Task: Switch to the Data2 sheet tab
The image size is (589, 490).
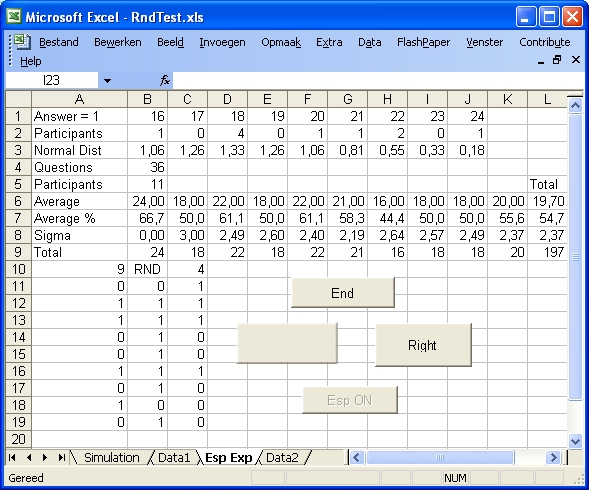Action: coord(282,458)
